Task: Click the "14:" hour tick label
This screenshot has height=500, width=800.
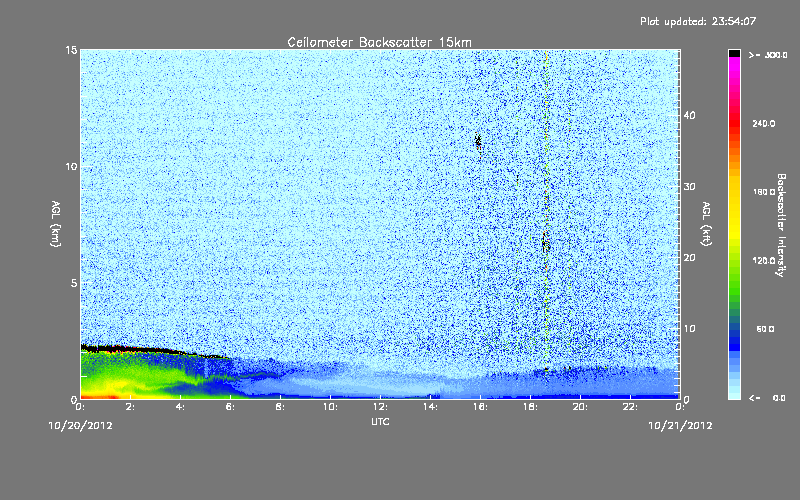Action: tap(431, 407)
